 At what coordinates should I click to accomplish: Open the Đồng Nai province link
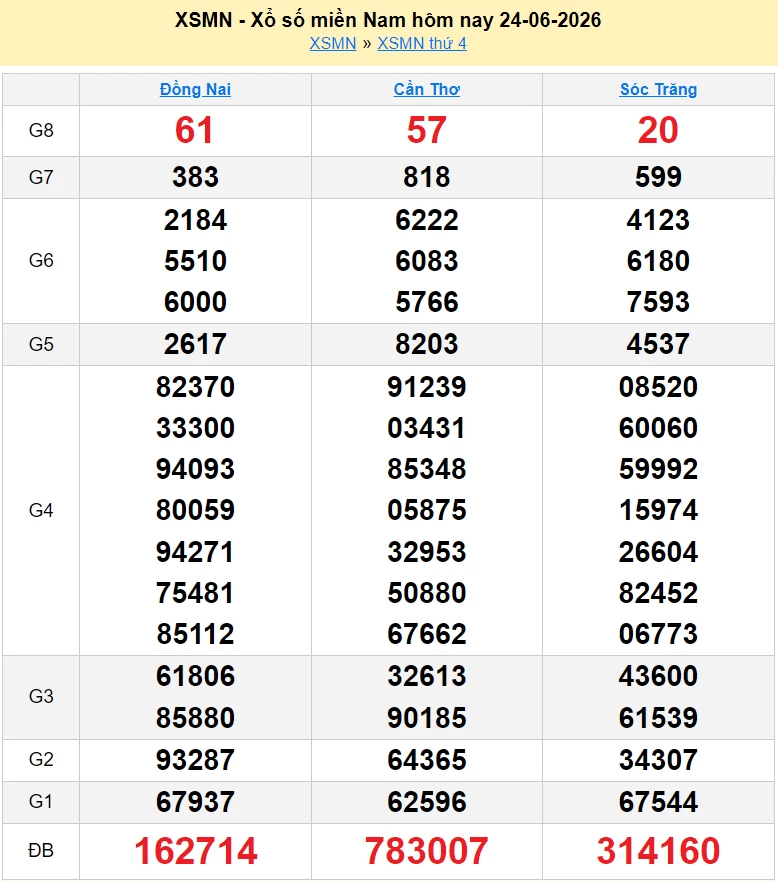coord(195,89)
